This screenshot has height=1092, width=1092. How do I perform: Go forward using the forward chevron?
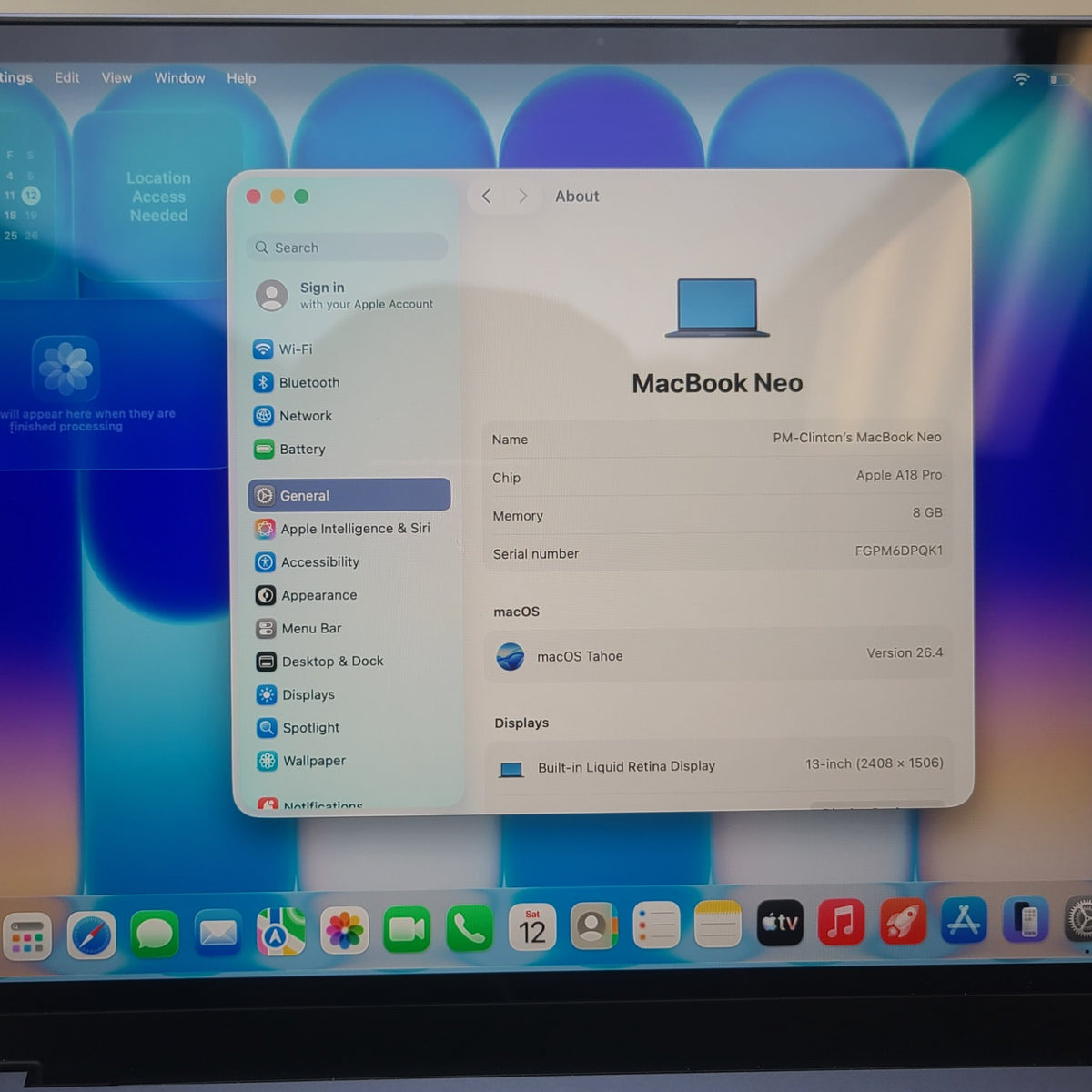(x=522, y=196)
